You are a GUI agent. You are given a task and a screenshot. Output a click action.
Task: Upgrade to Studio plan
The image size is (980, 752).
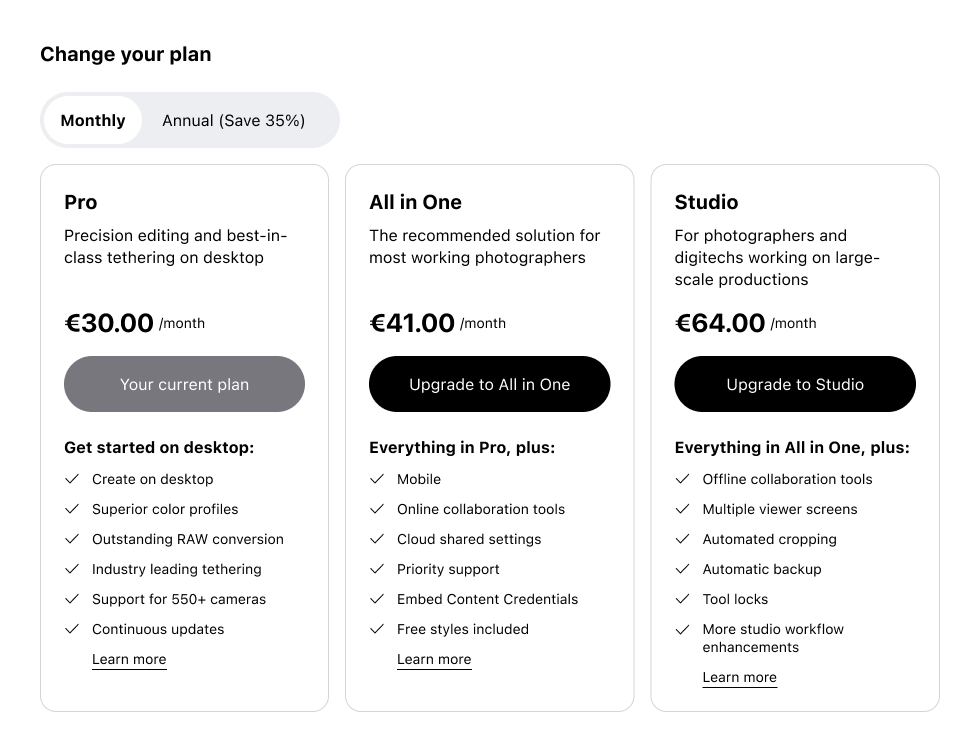coord(795,384)
